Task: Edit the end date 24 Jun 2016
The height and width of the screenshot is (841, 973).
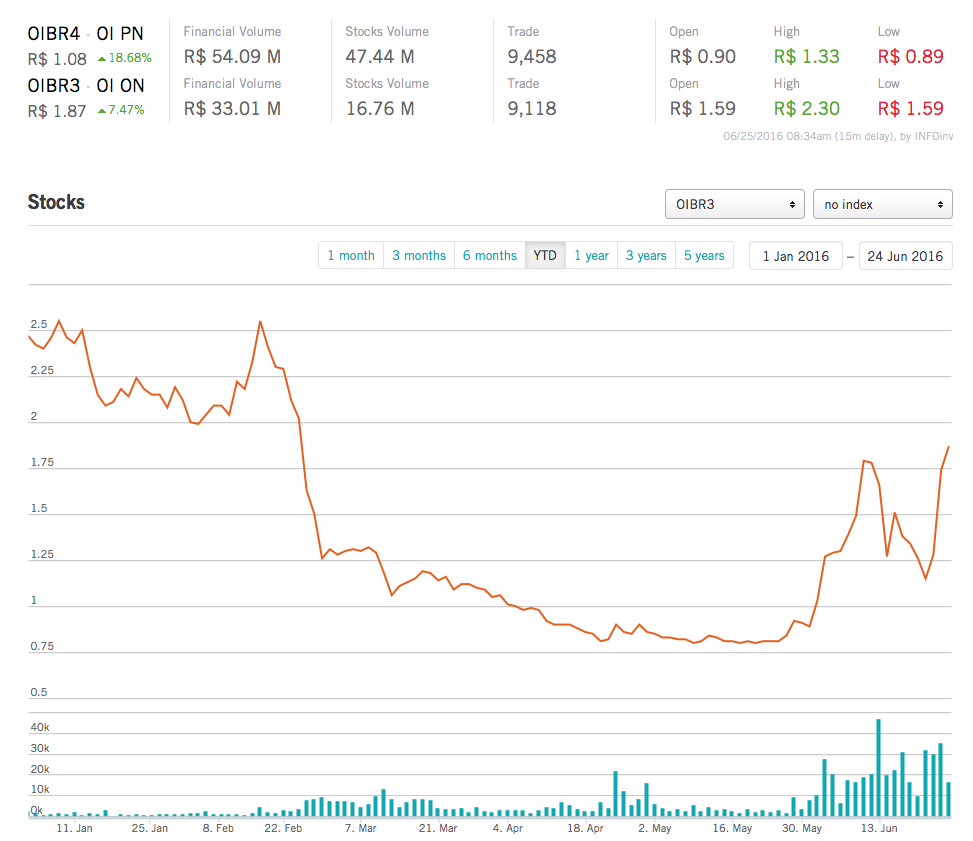Action: (905, 256)
